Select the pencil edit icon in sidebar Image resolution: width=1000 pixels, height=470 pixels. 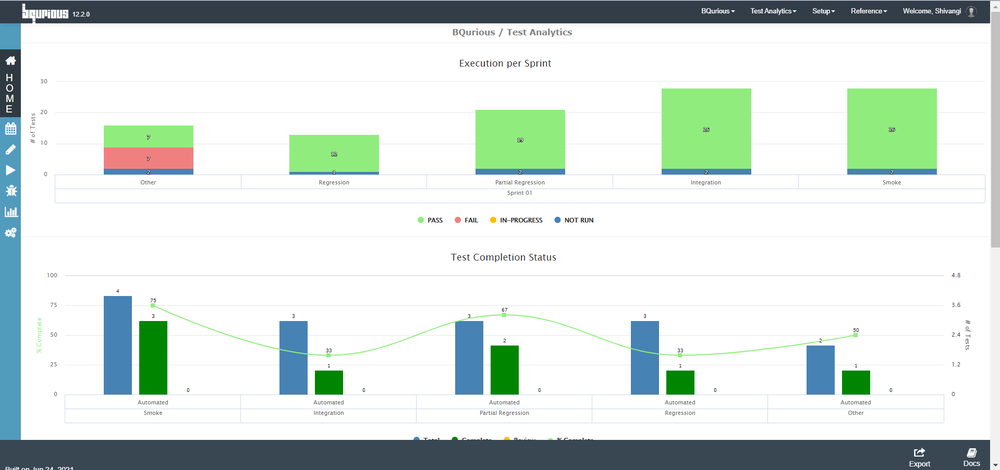(x=10, y=150)
